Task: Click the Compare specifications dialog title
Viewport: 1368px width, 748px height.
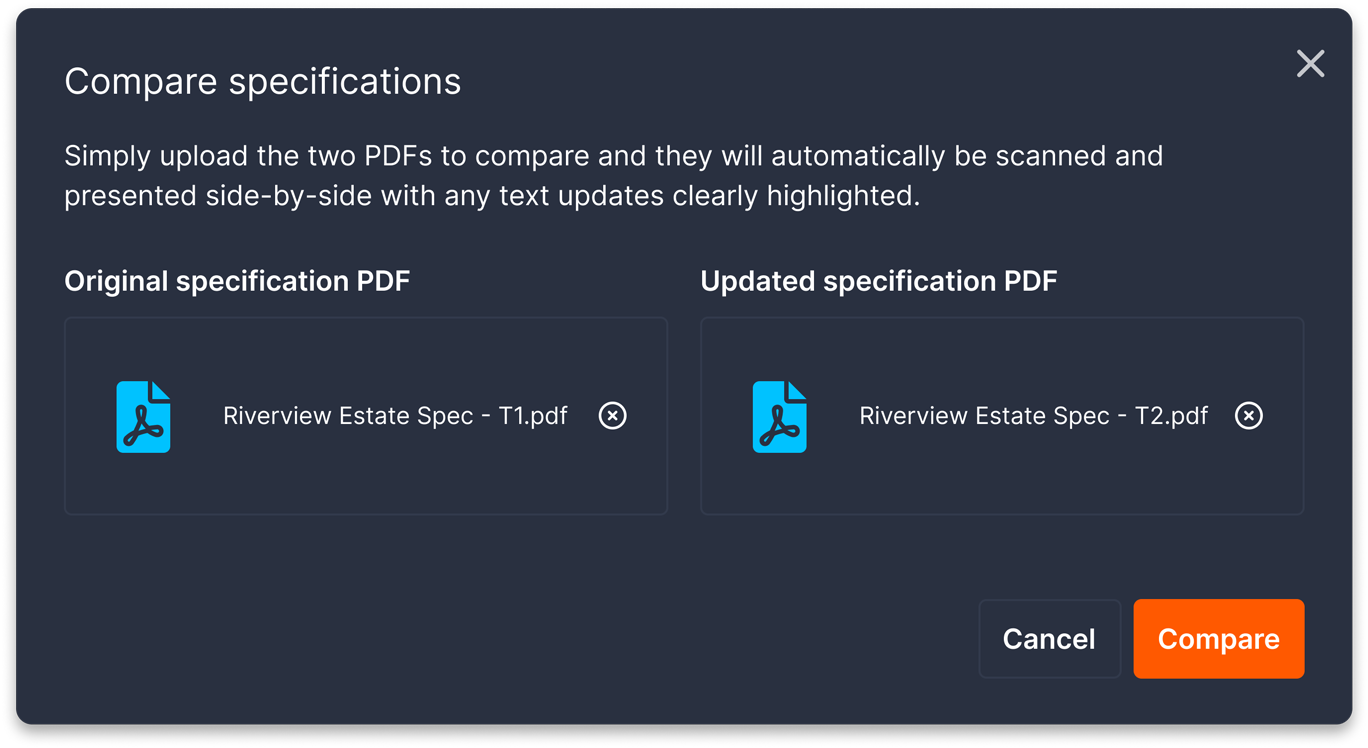Action: 263,82
